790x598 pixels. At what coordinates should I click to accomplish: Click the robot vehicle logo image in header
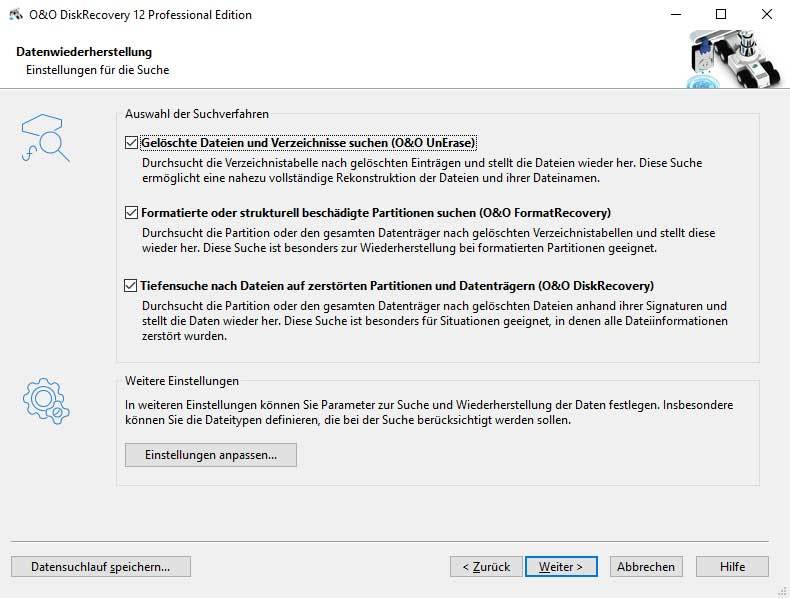[735, 58]
